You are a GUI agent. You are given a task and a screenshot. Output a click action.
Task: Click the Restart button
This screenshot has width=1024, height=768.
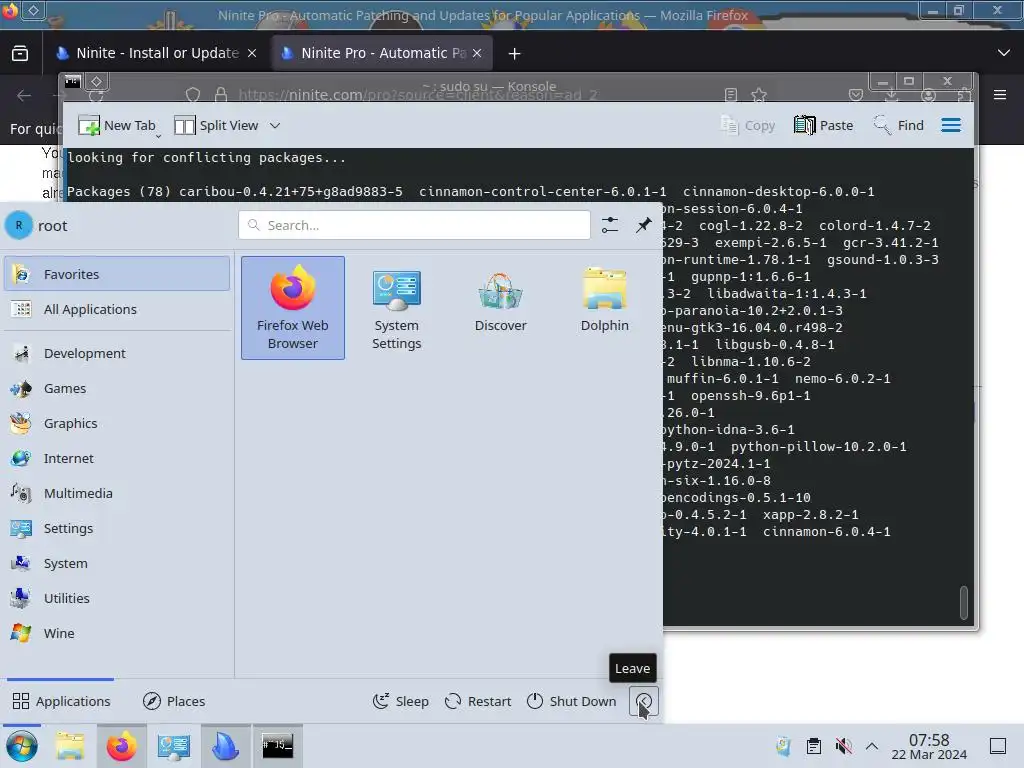coord(477,701)
